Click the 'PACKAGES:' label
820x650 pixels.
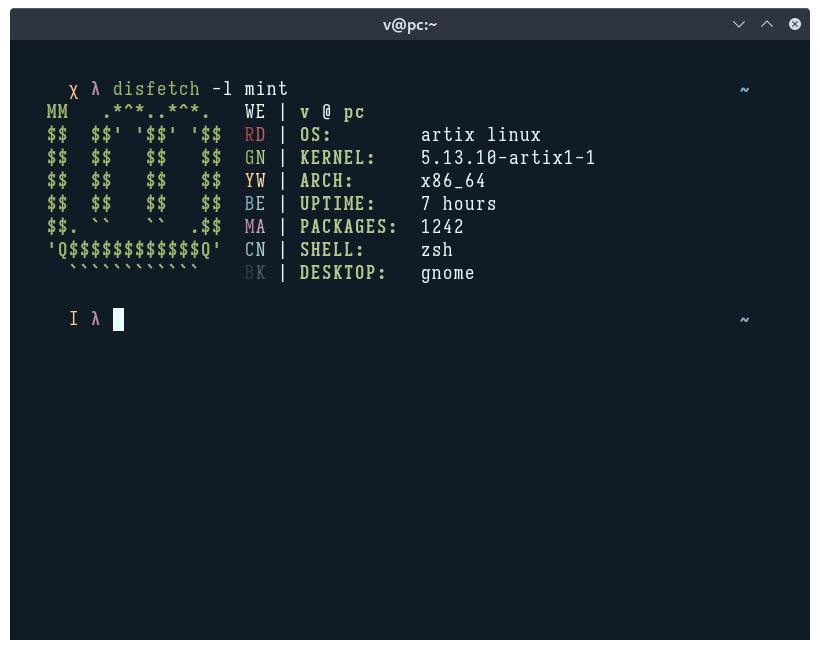coord(348,227)
